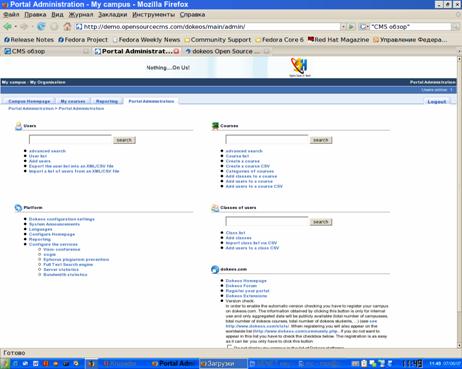Click the Courses section icon
The height and width of the screenshot is (369, 462).
point(215,126)
